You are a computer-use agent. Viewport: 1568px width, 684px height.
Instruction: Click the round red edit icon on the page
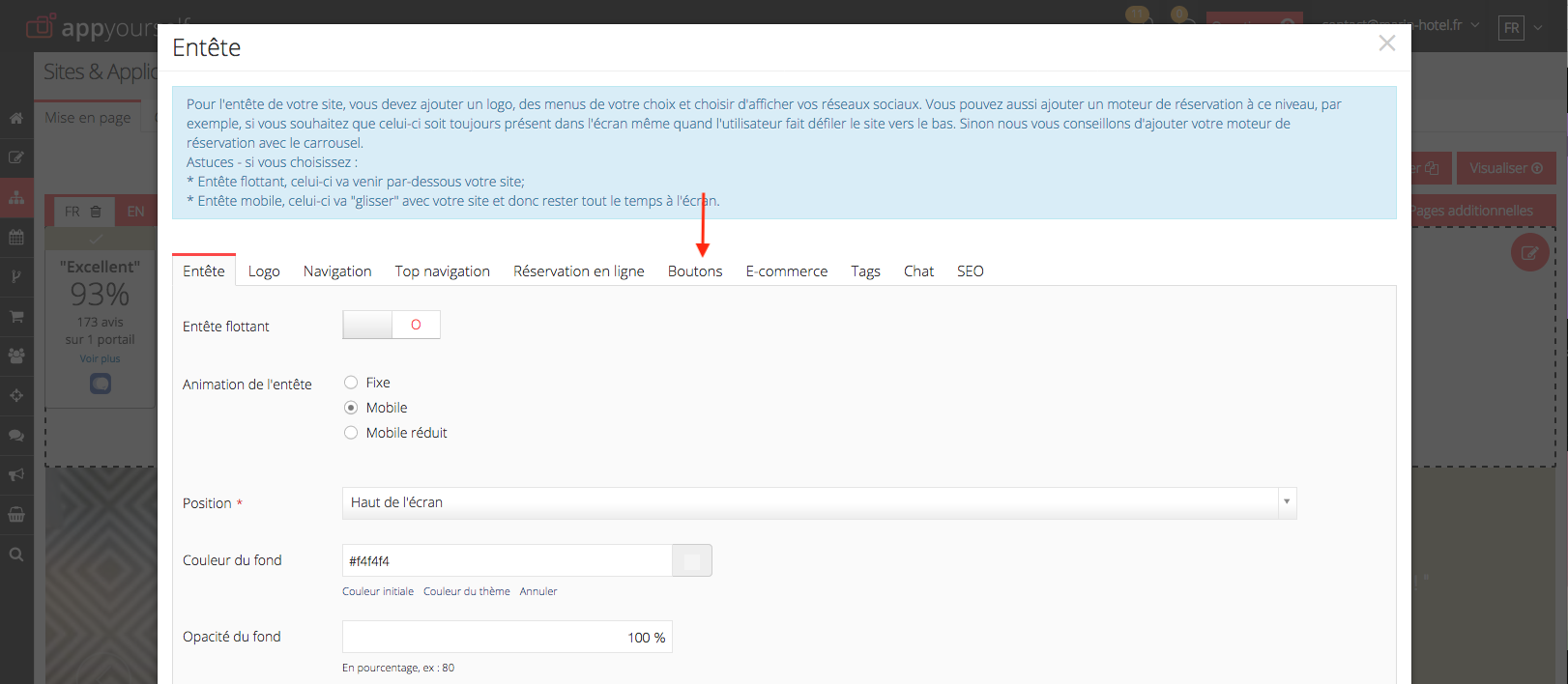pos(1530,252)
